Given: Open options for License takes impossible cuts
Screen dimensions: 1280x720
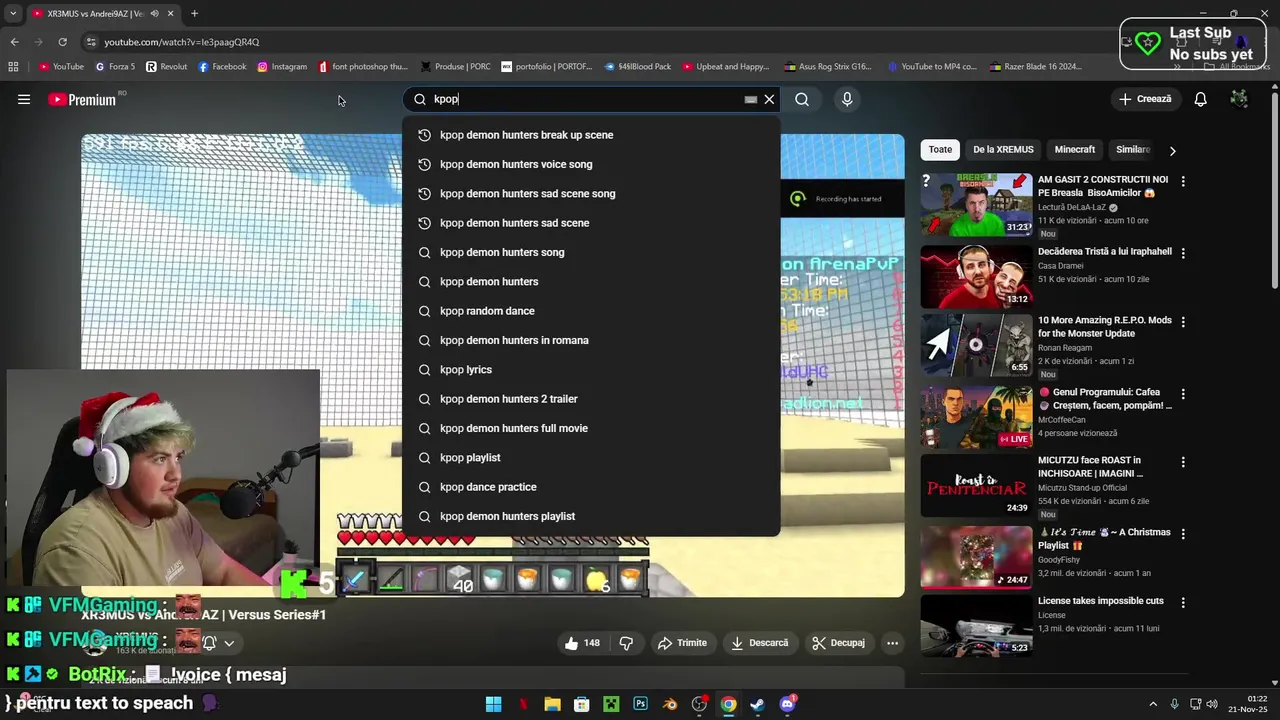Looking at the screenshot, I should click(1183, 602).
